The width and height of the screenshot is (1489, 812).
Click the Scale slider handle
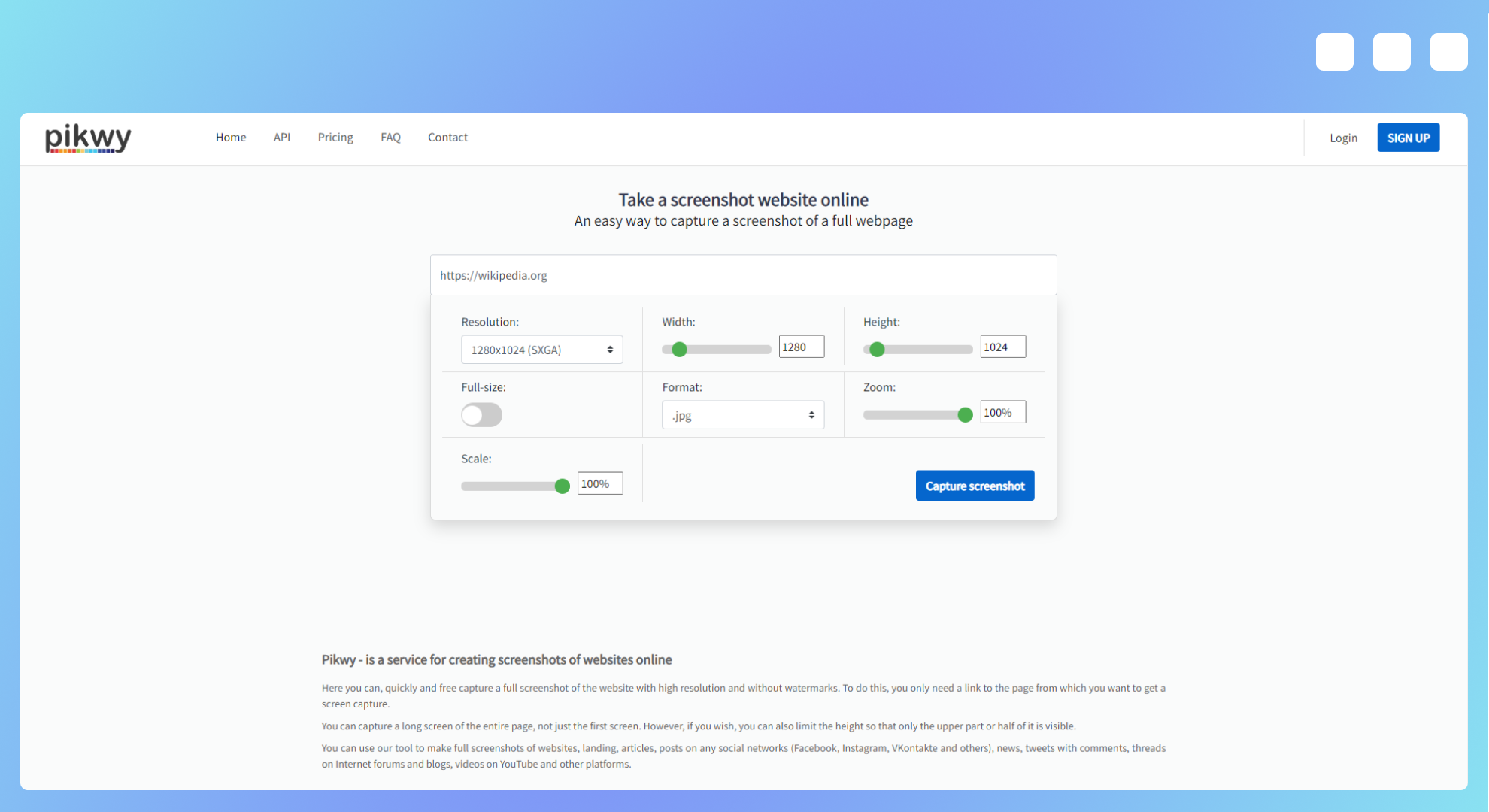pos(562,486)
